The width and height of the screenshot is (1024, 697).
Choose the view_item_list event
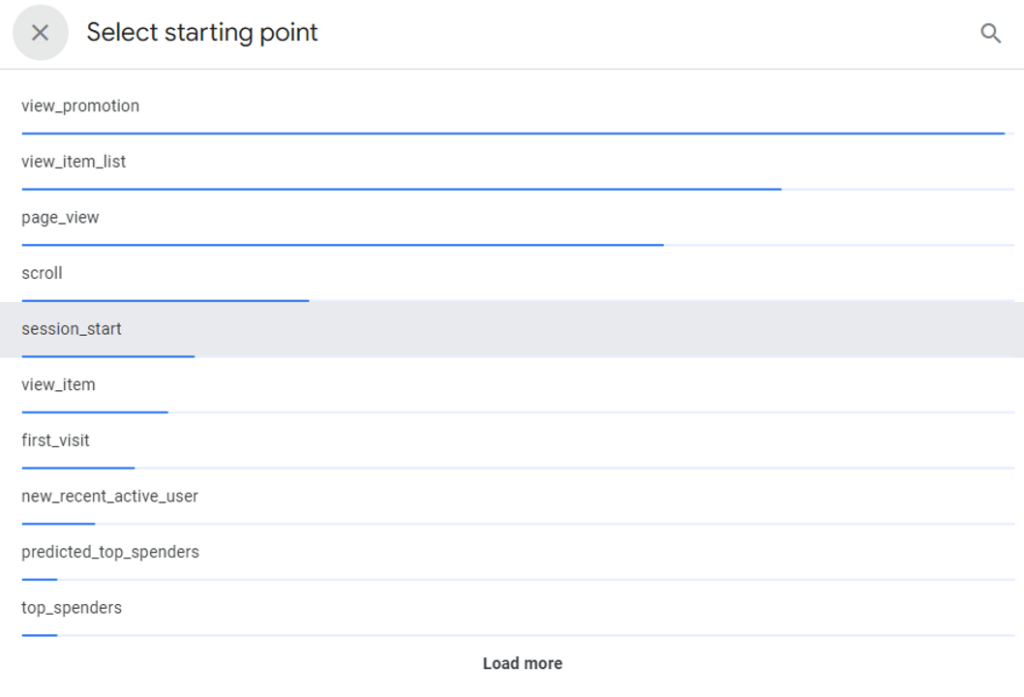(74, 162)
